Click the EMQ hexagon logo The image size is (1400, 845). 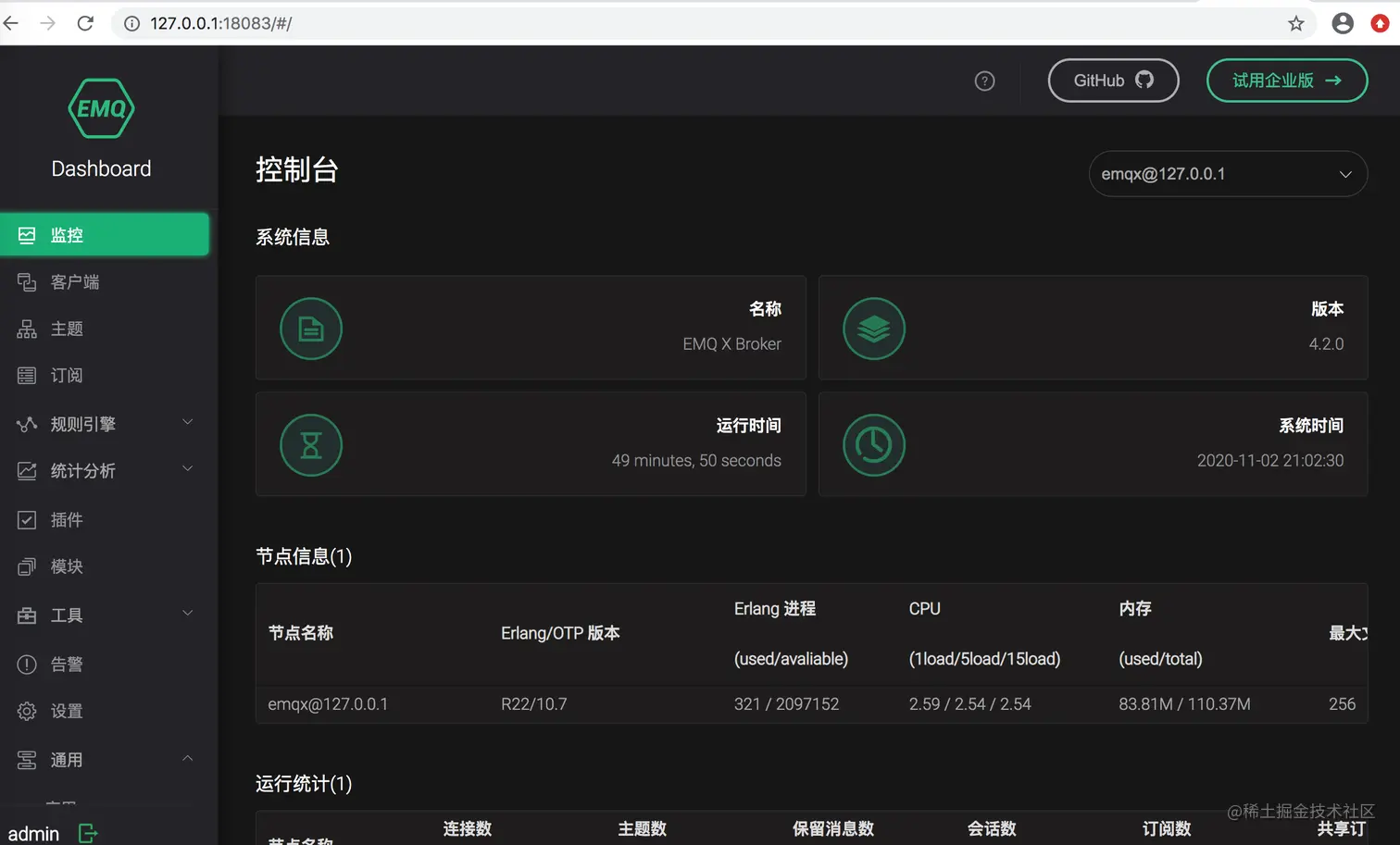coord(101,108)
